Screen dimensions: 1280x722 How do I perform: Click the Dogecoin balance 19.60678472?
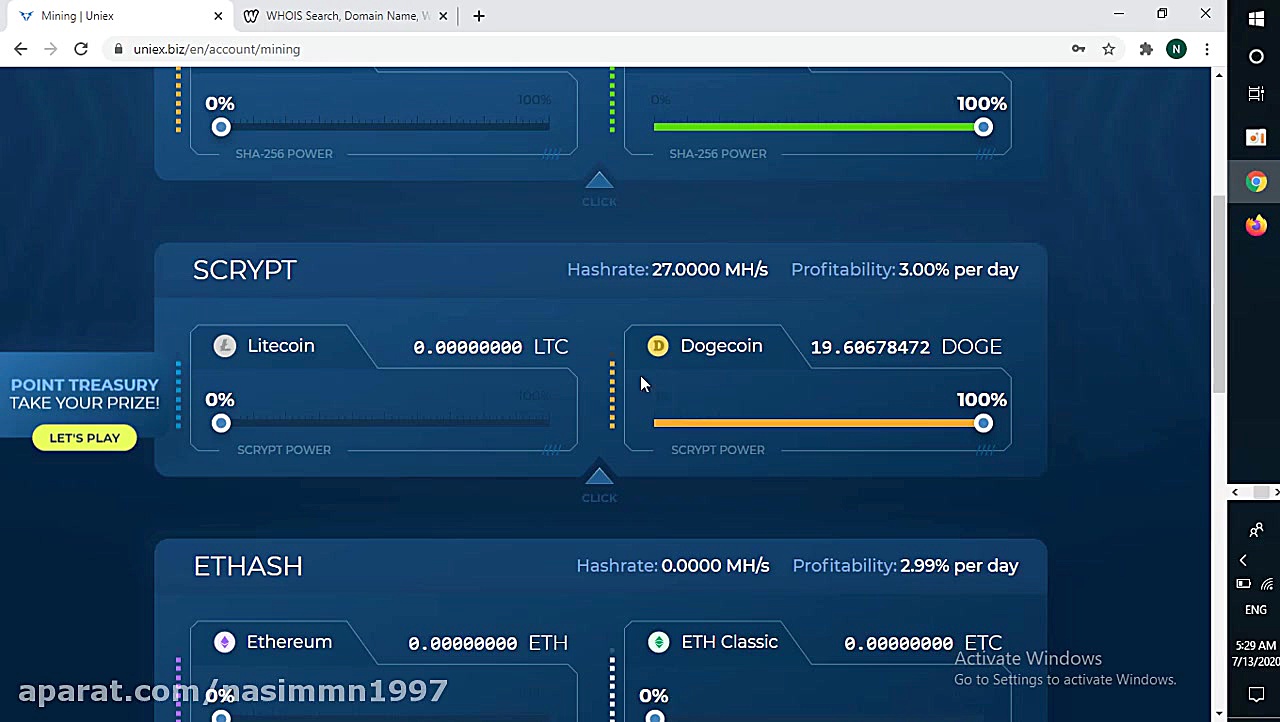(870, 347)
